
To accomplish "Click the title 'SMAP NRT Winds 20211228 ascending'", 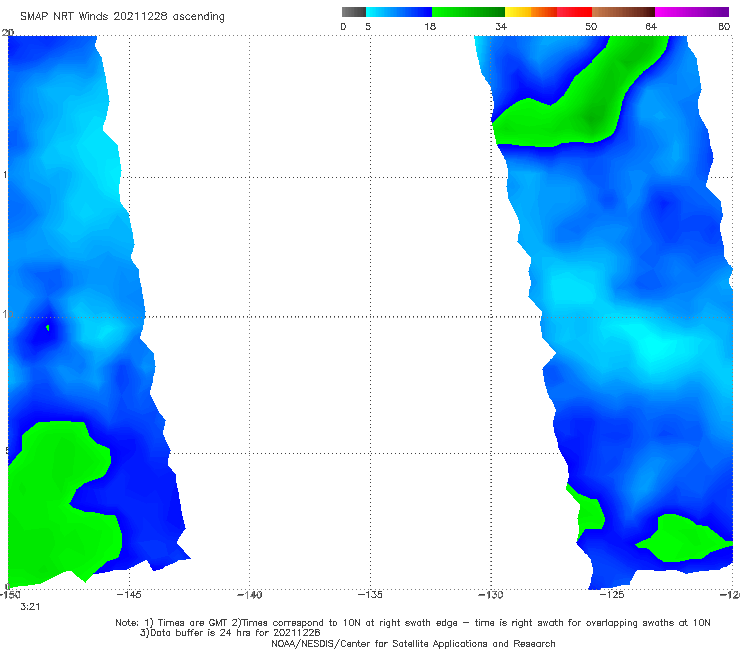I will click(122, 16).
